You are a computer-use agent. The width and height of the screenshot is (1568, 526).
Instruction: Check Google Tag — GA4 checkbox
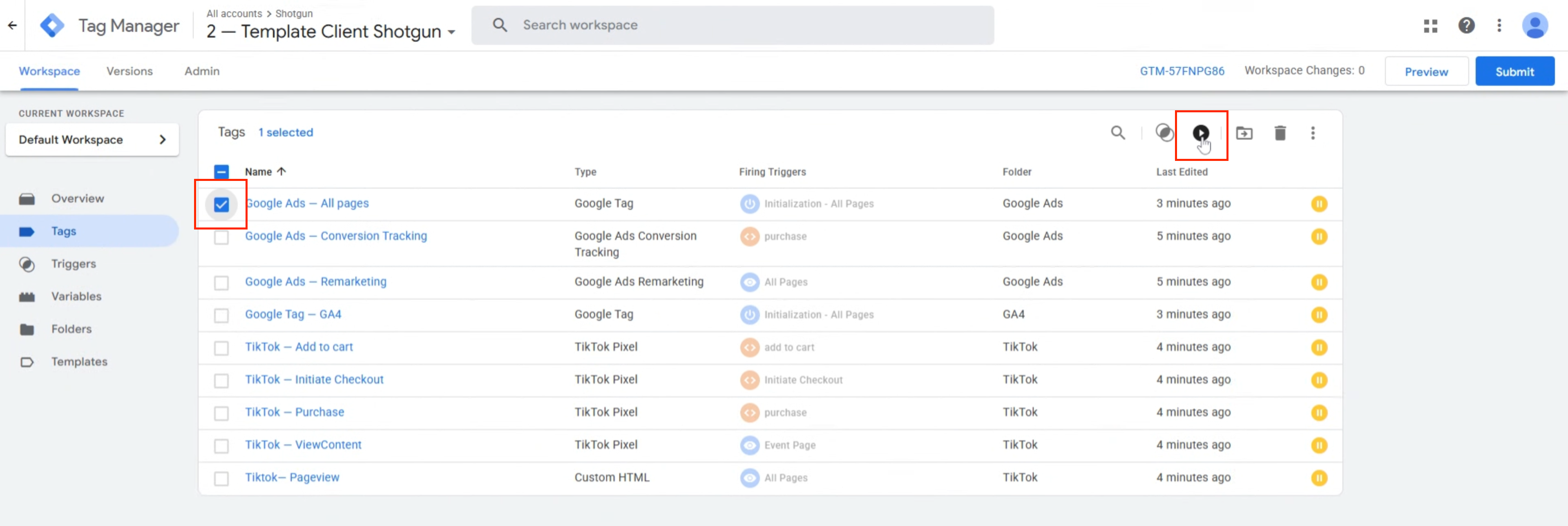[x=221, y=315]
